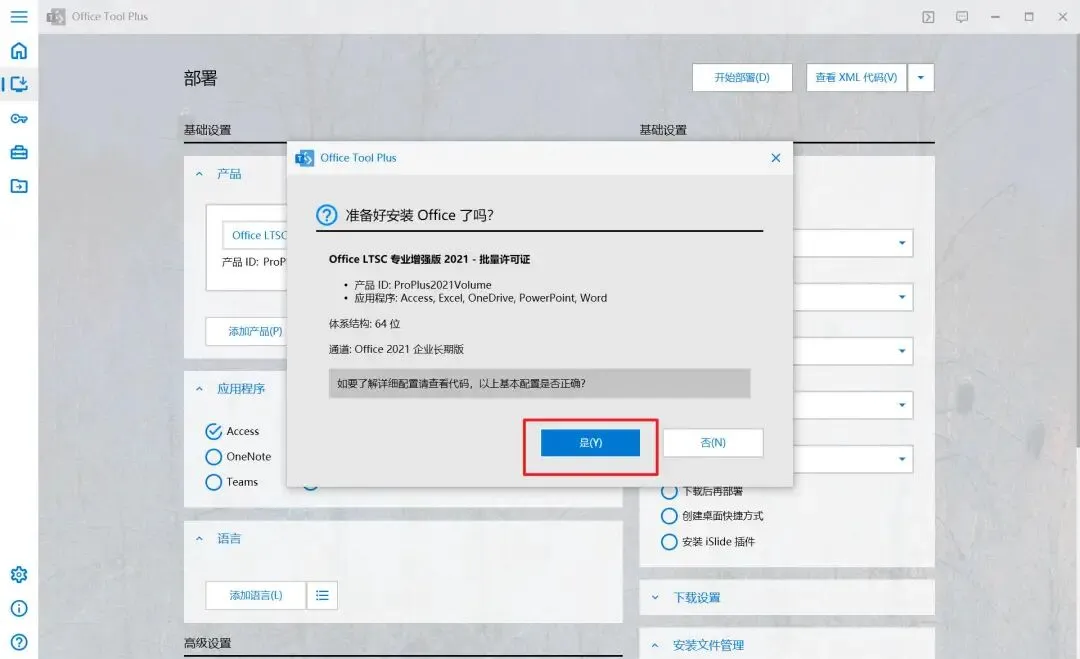Click the 添加语言(L) button
1080x659 pixels.
[x=256, y=596]
